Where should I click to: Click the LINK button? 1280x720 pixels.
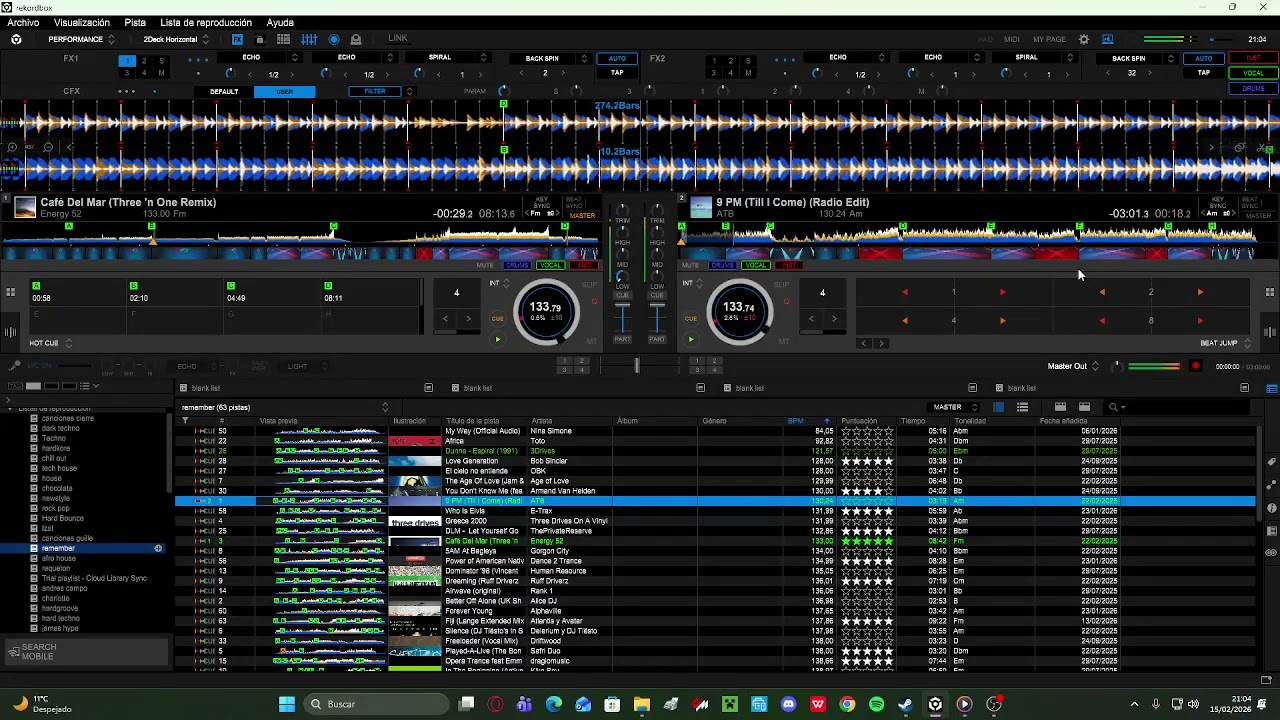pos(398,38)
